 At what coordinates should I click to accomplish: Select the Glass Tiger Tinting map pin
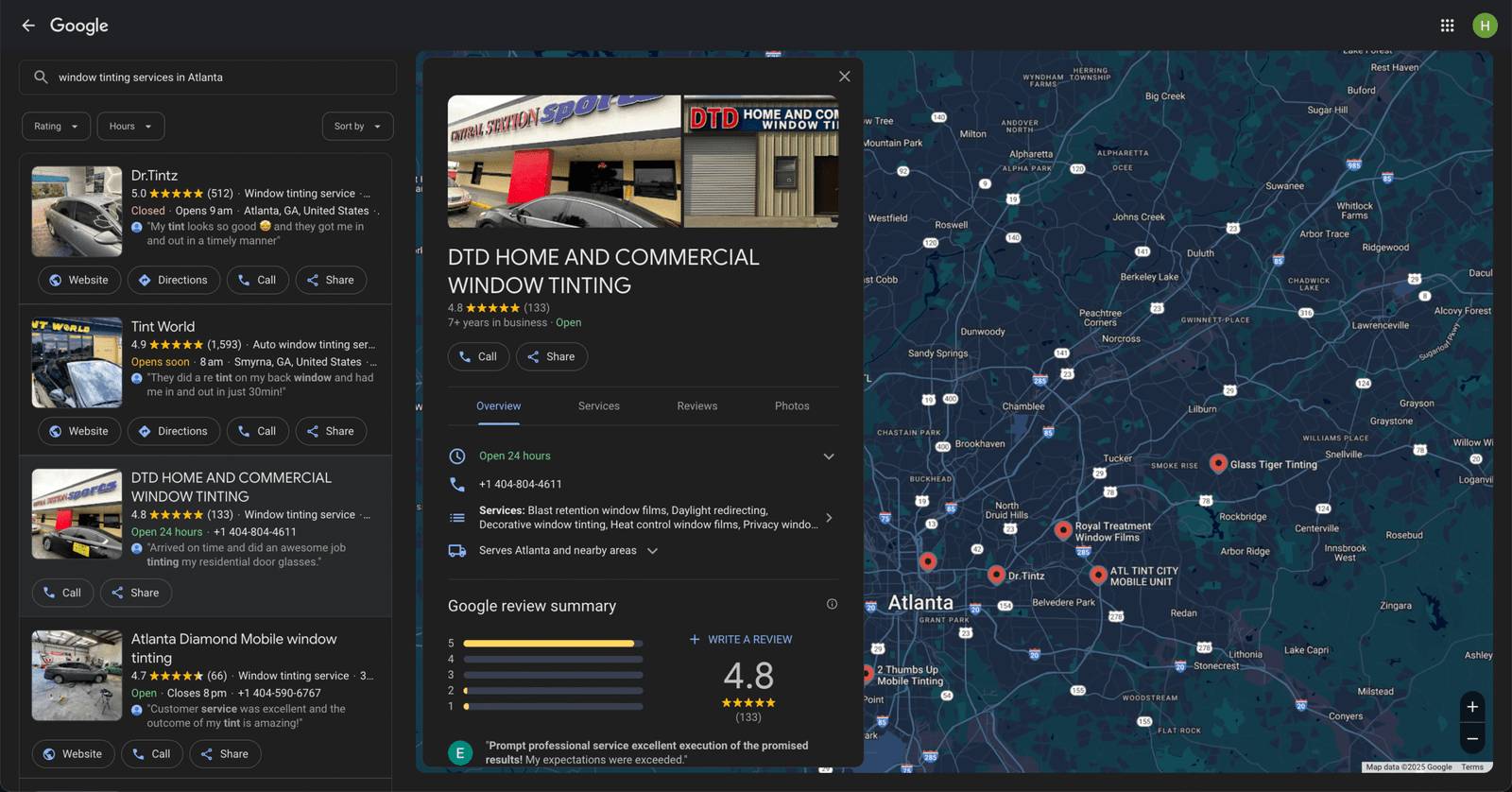[1218, 463]
